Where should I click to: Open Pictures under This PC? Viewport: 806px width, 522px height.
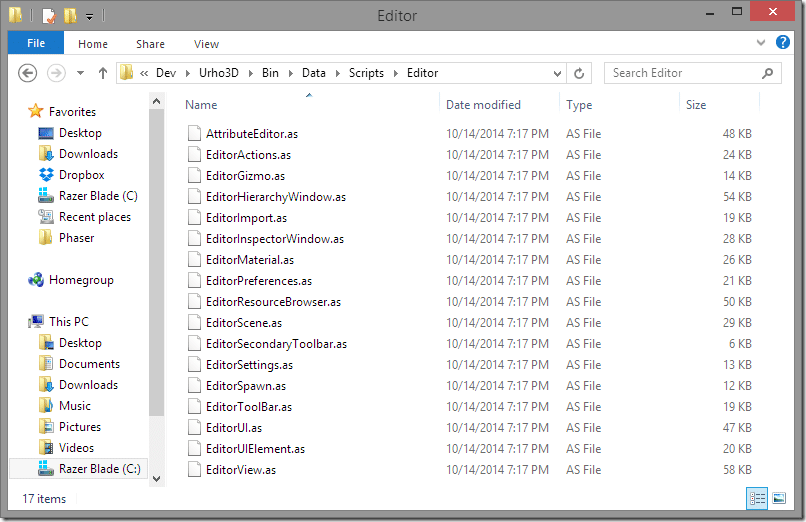click(x=80, y=427)
